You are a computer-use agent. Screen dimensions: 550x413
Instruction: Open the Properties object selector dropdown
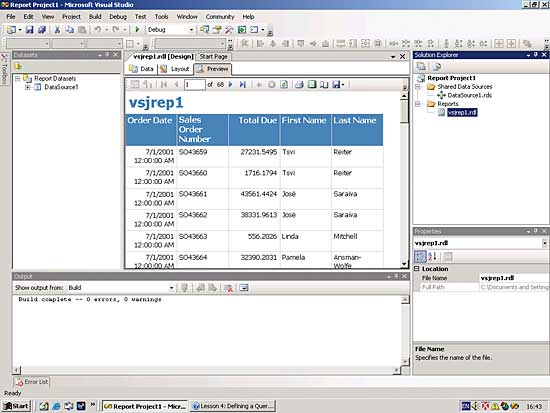pos(544,243)
